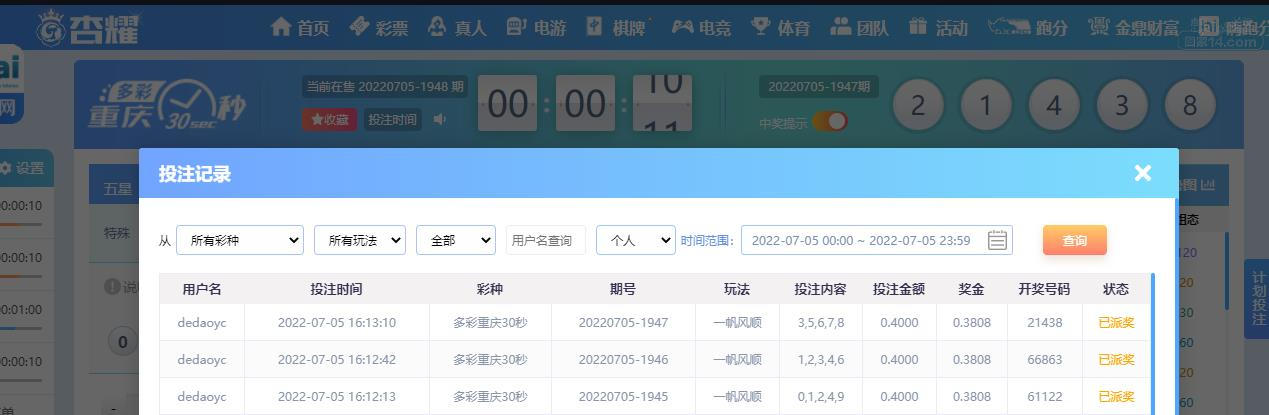Click the 杏耀 site logo

88,28
